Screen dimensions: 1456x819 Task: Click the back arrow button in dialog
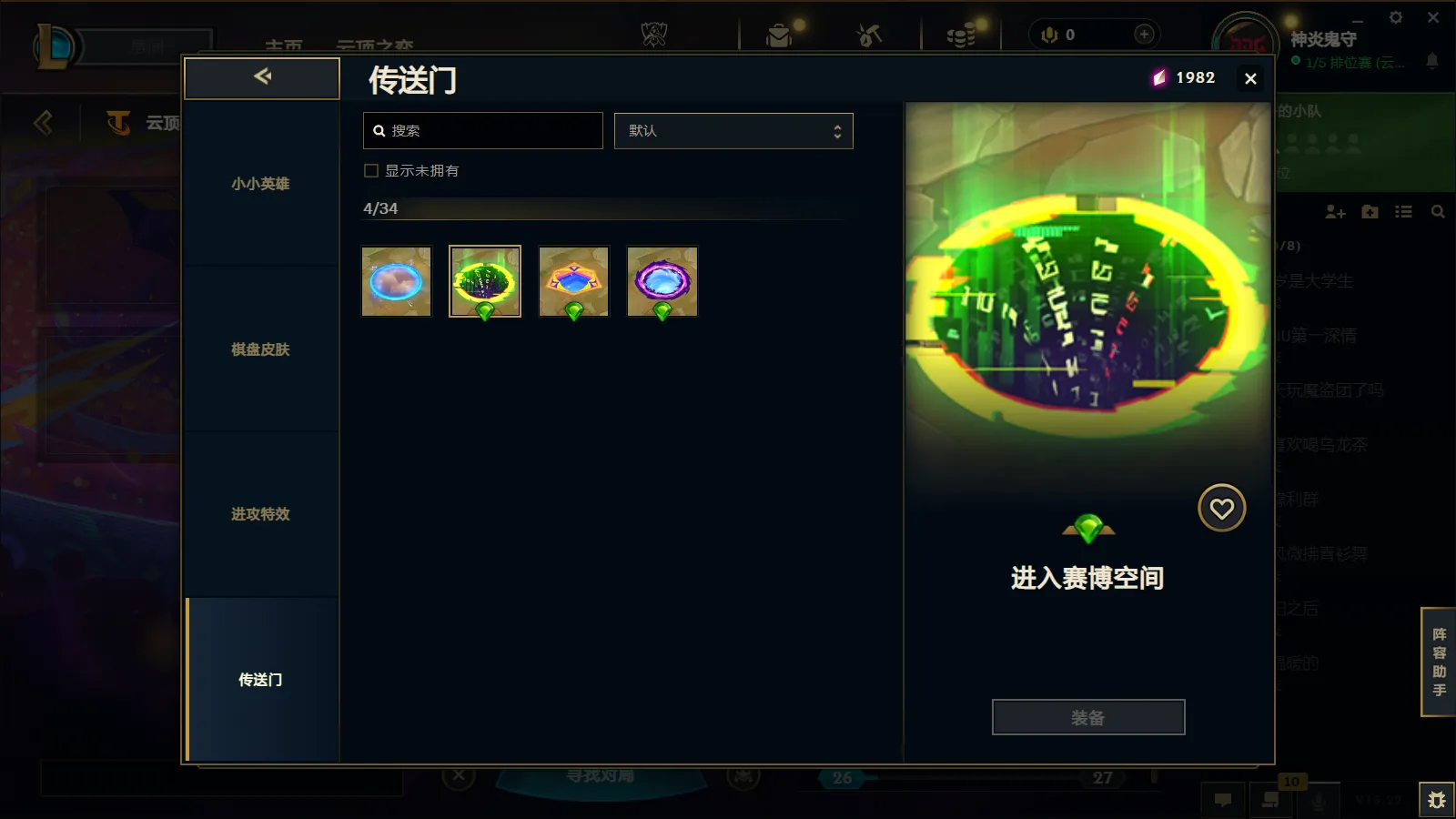tap(262, 77)
